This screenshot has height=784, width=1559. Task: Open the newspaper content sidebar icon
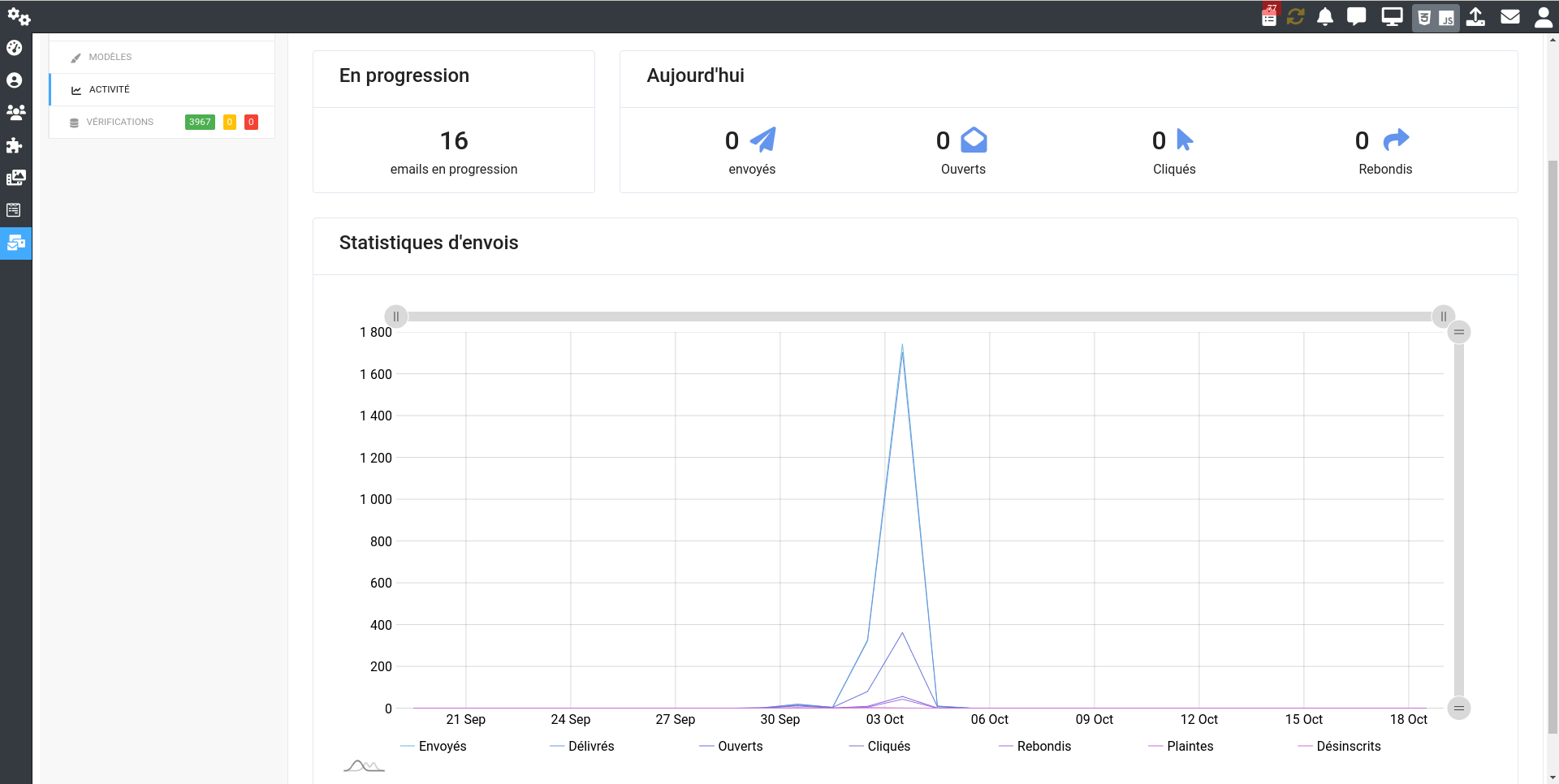tap(14, 210)
